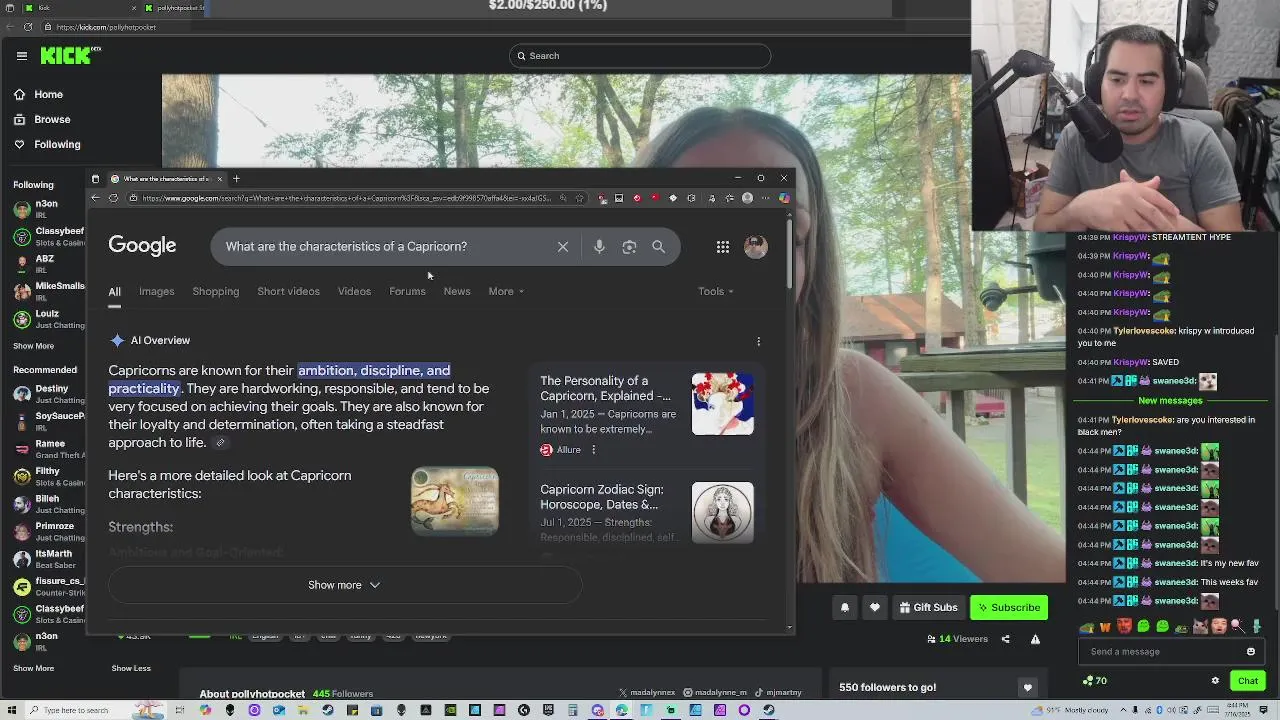This screenshot has width=1280, height=720.
Task: Click the Allure article thumbnail
Action: (723, 404)
